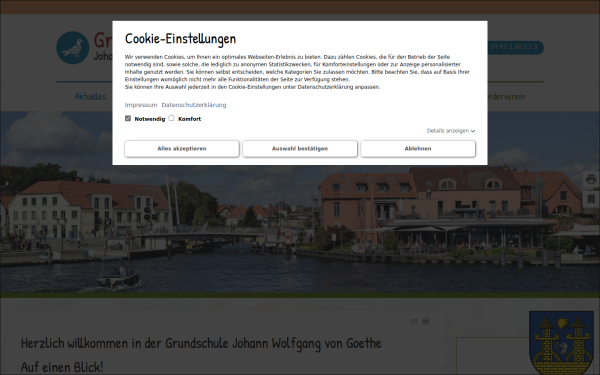
Task: Open the Datenschutzerklärung link in dialog
Action: point(194,105)
